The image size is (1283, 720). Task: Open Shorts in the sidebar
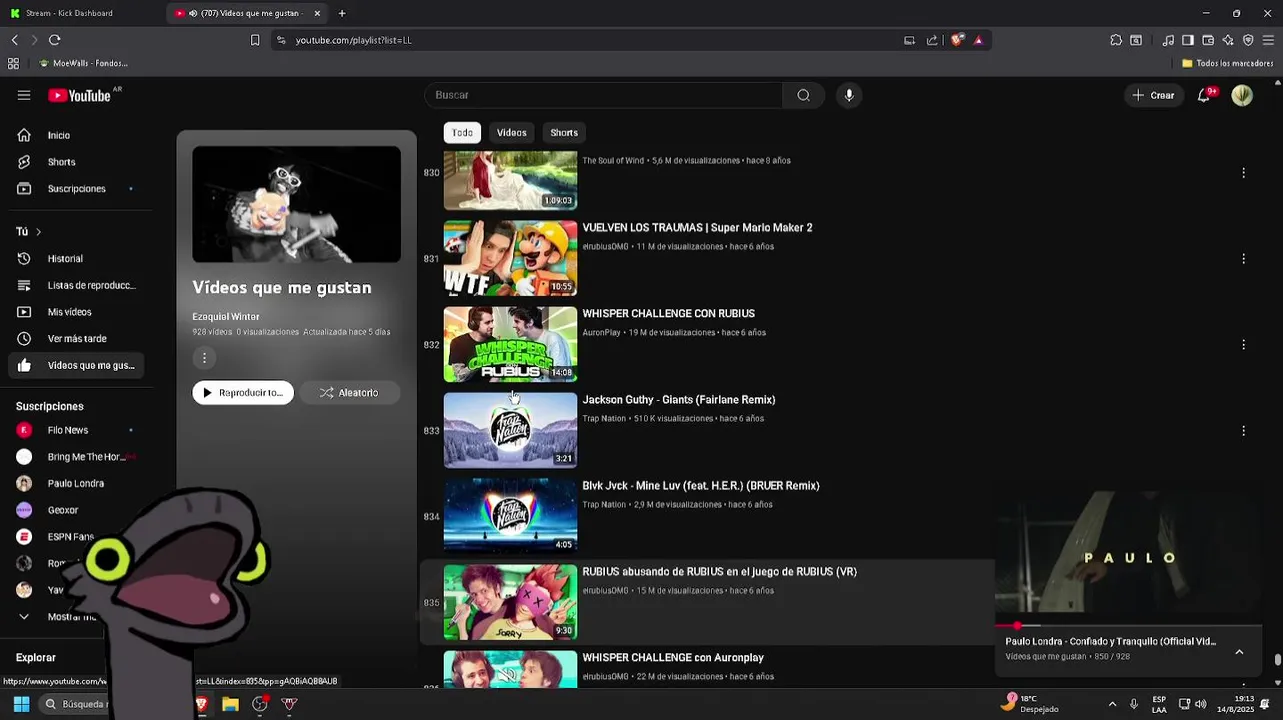[x=75, y=162]
